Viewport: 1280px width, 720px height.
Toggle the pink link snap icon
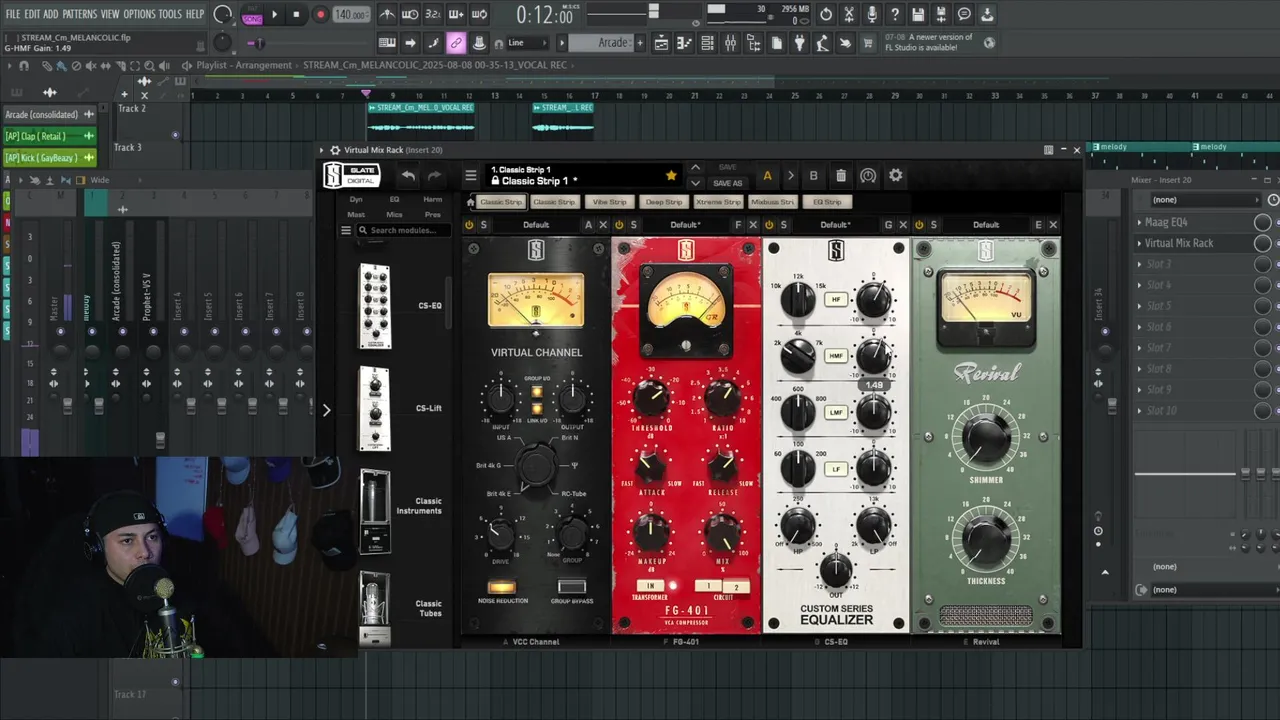point(456,43)
